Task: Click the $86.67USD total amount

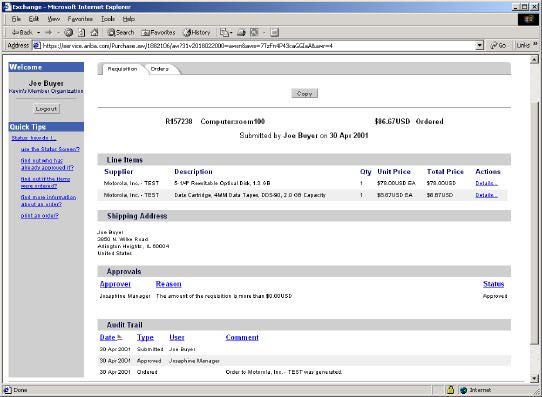Action: click(x=392, y=122)
